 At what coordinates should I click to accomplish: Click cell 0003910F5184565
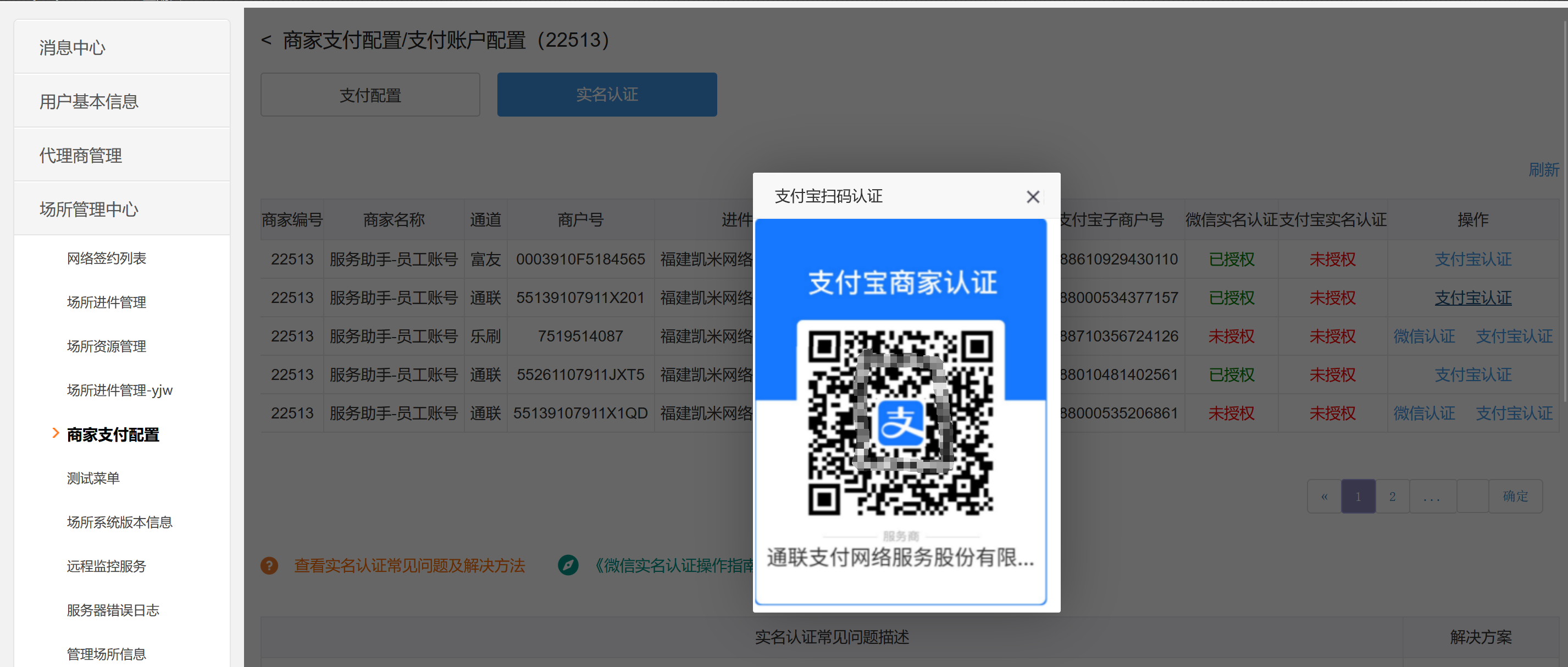pyautogui.click(x=580, y=260)
